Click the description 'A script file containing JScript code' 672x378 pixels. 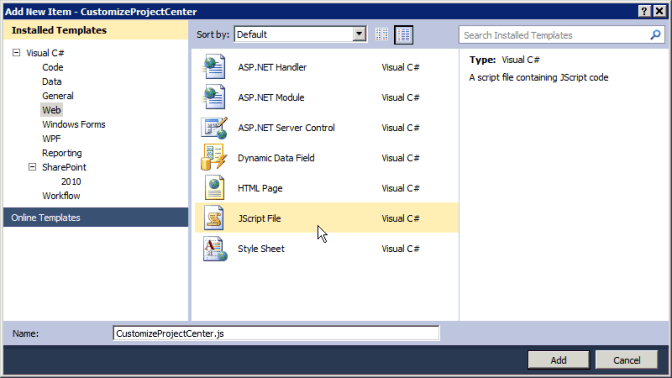click(539, 78)
